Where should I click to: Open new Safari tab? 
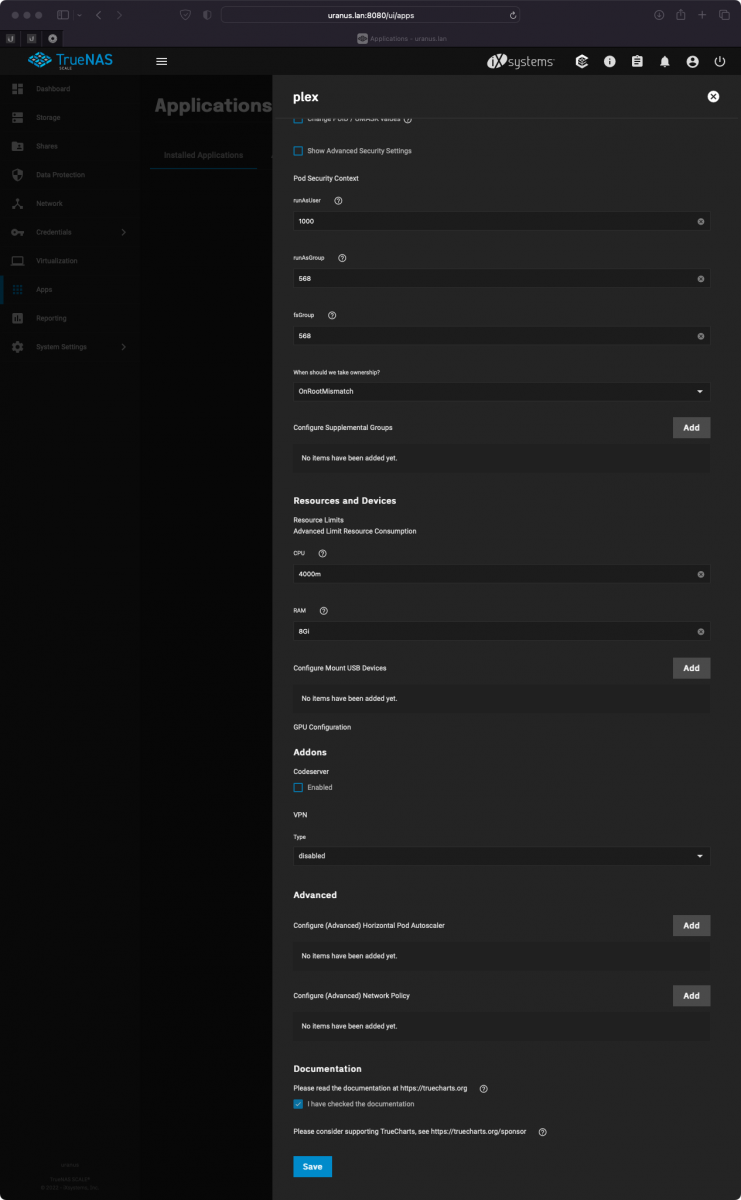pos(702,15)
